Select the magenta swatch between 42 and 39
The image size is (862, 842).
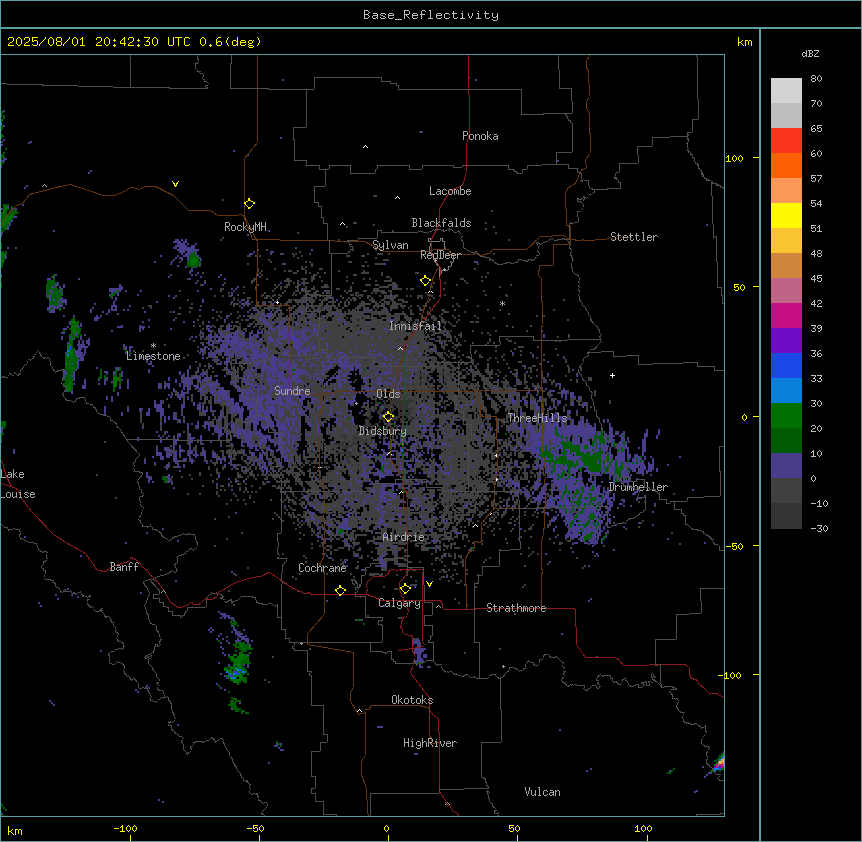tap(786, 315)
